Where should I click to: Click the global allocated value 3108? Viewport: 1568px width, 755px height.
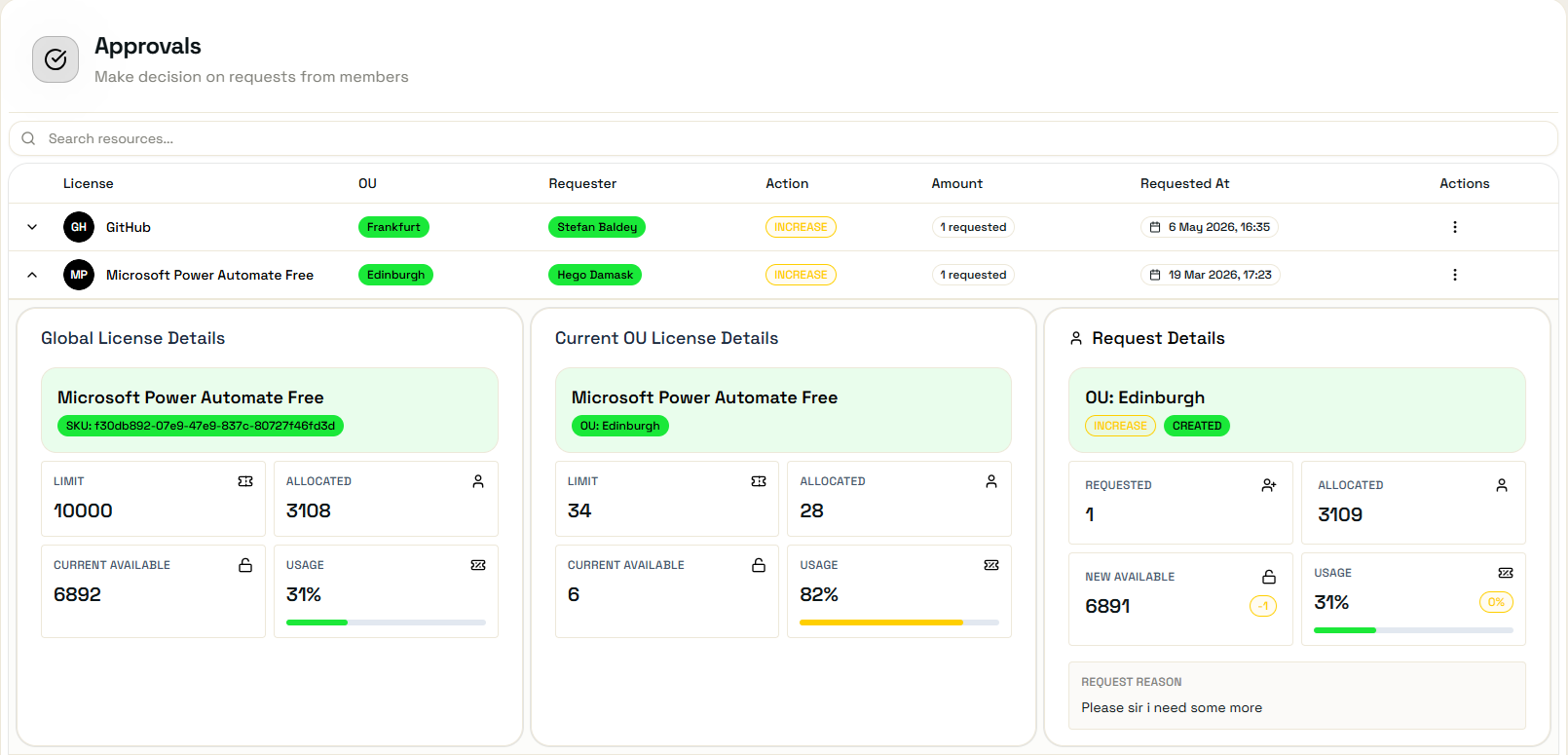309,510
